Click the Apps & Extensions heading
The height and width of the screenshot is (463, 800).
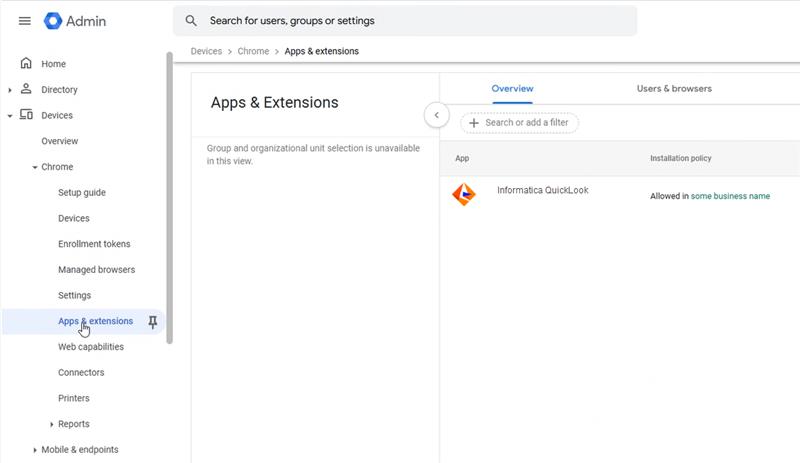tap(274, 103)
